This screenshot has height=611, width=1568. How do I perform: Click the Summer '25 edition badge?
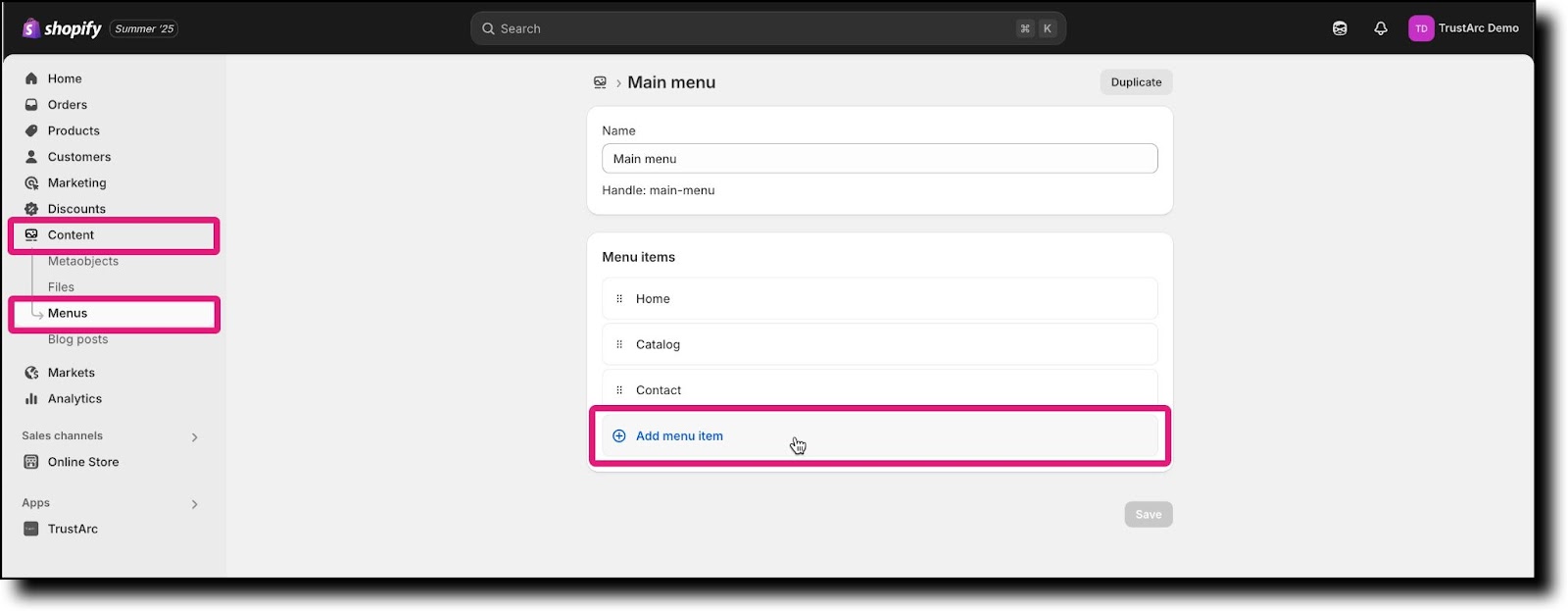144,28
